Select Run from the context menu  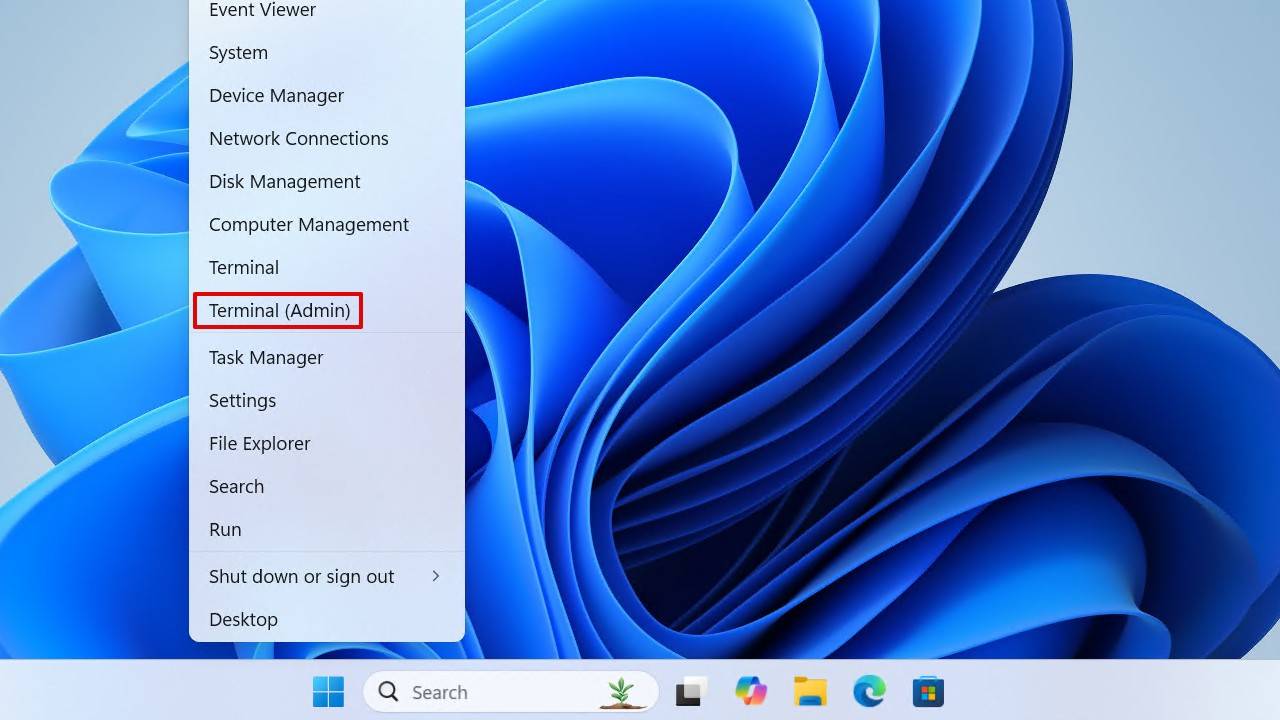point(225,530)
